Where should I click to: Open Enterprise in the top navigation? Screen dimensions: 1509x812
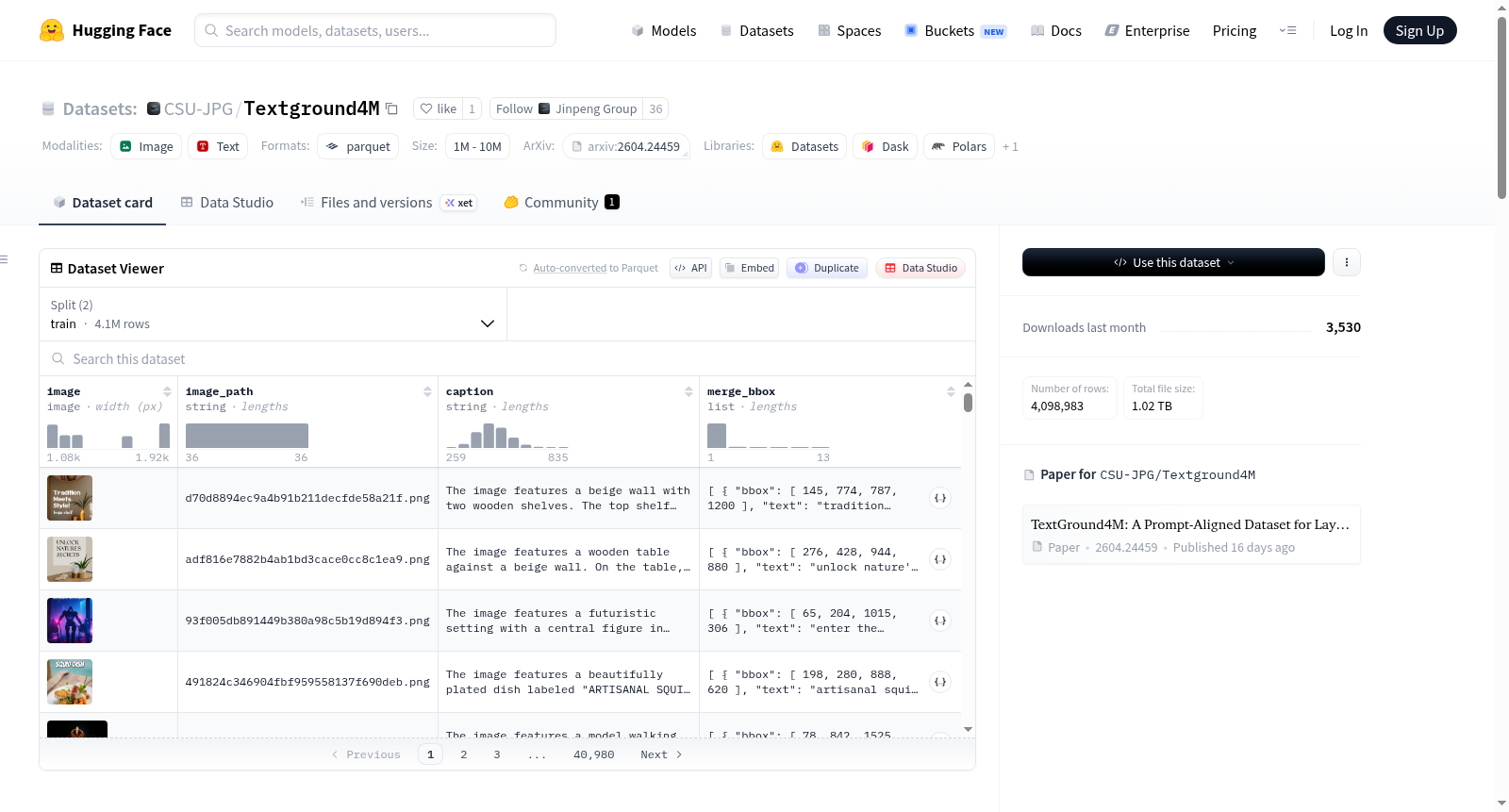1147,31
